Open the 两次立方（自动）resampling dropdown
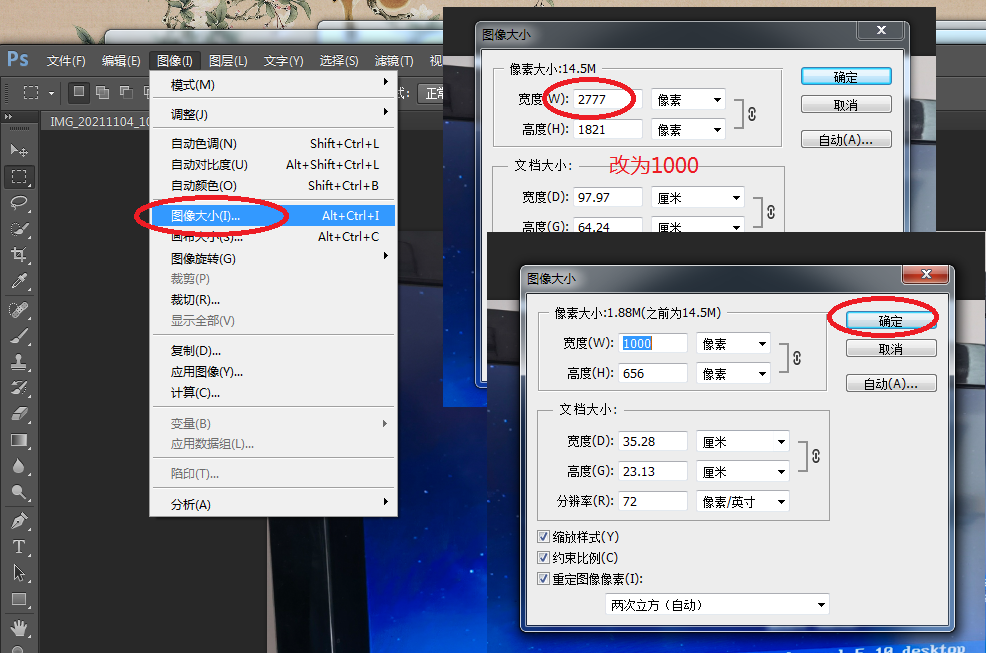986x653 pixels. 717,605
